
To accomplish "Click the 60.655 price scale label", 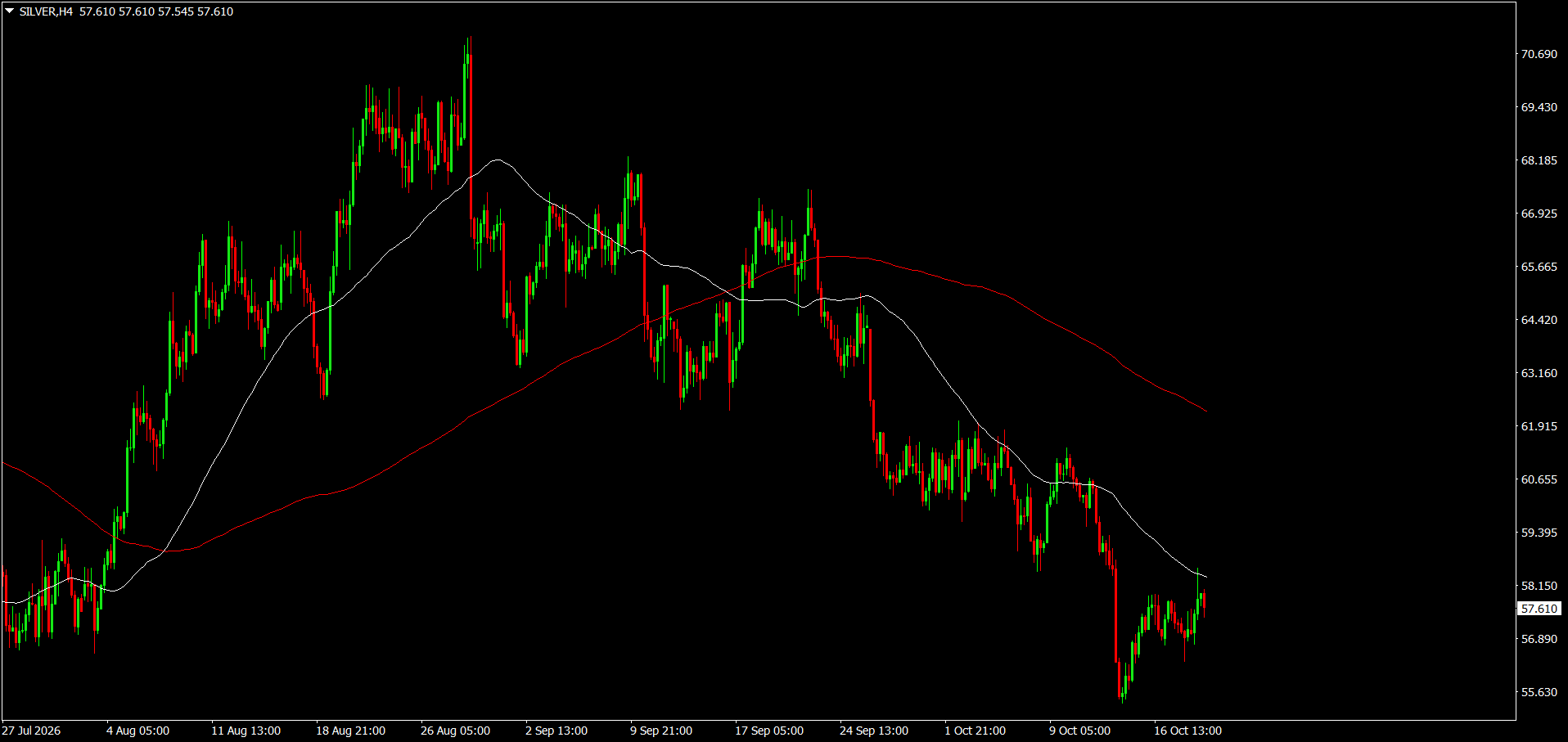I will point(1539,479).
